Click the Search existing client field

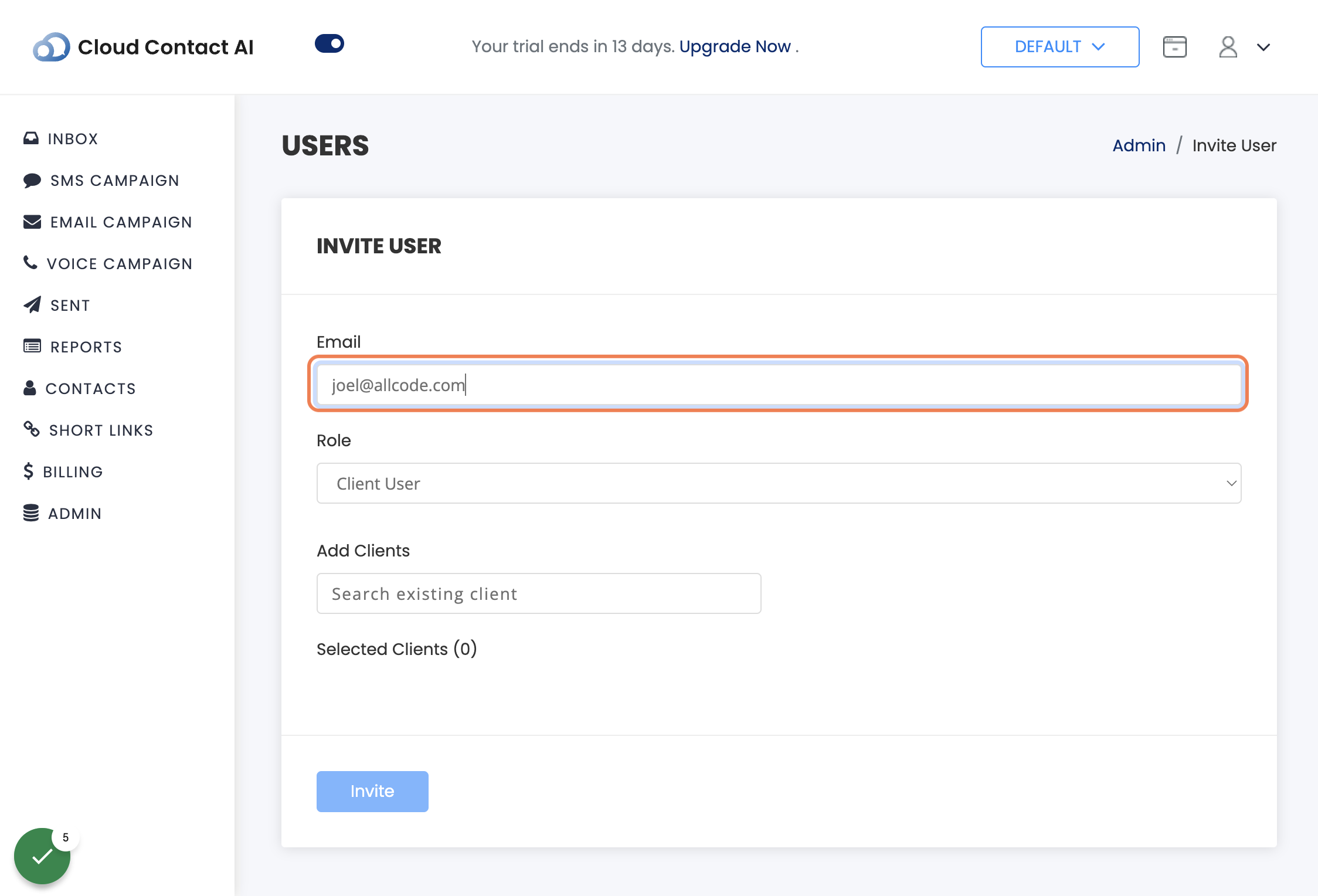pyautogui.click(x=539, y=593)
